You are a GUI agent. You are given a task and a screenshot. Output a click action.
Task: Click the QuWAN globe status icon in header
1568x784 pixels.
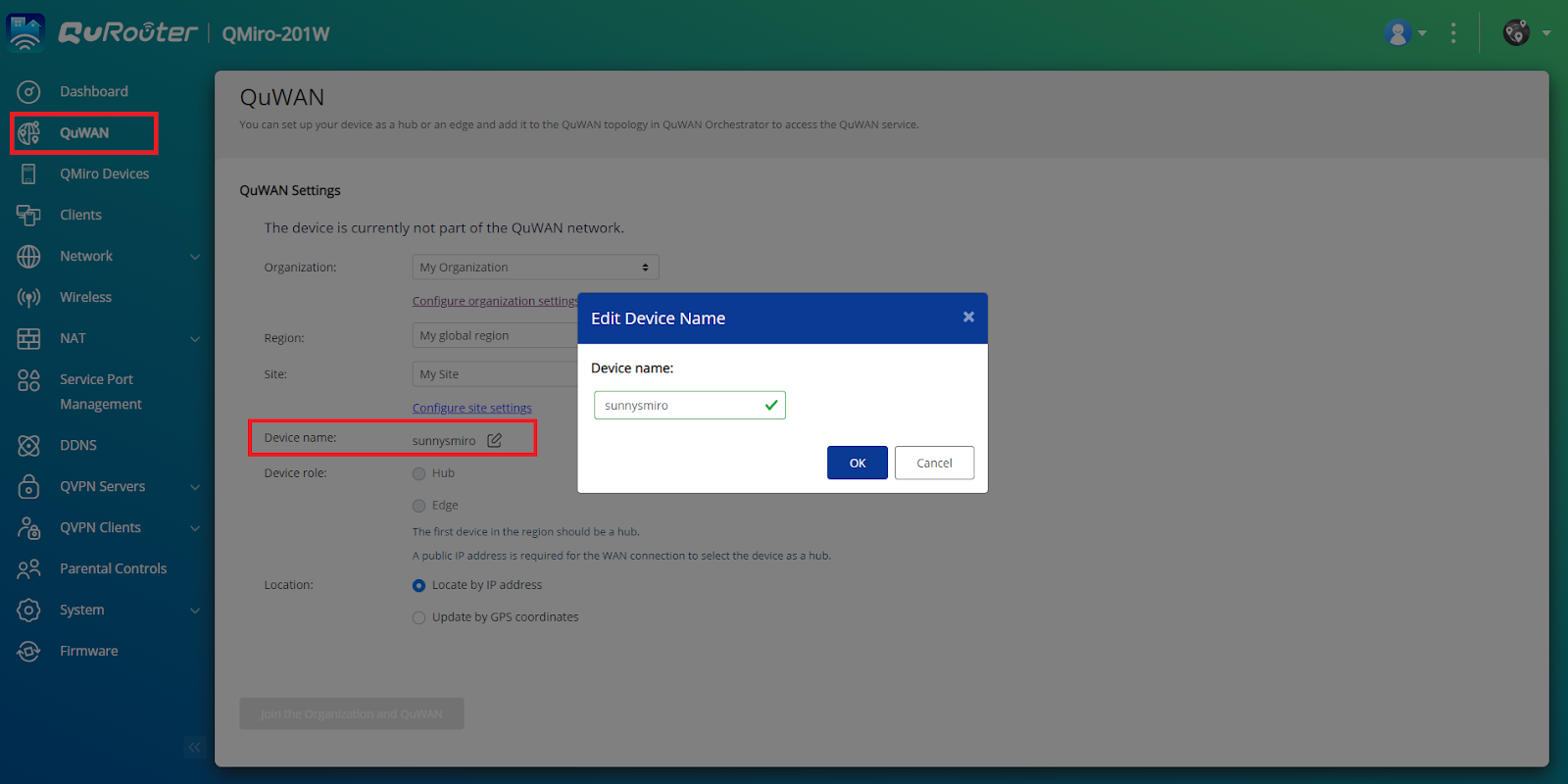coord(1516,33)
